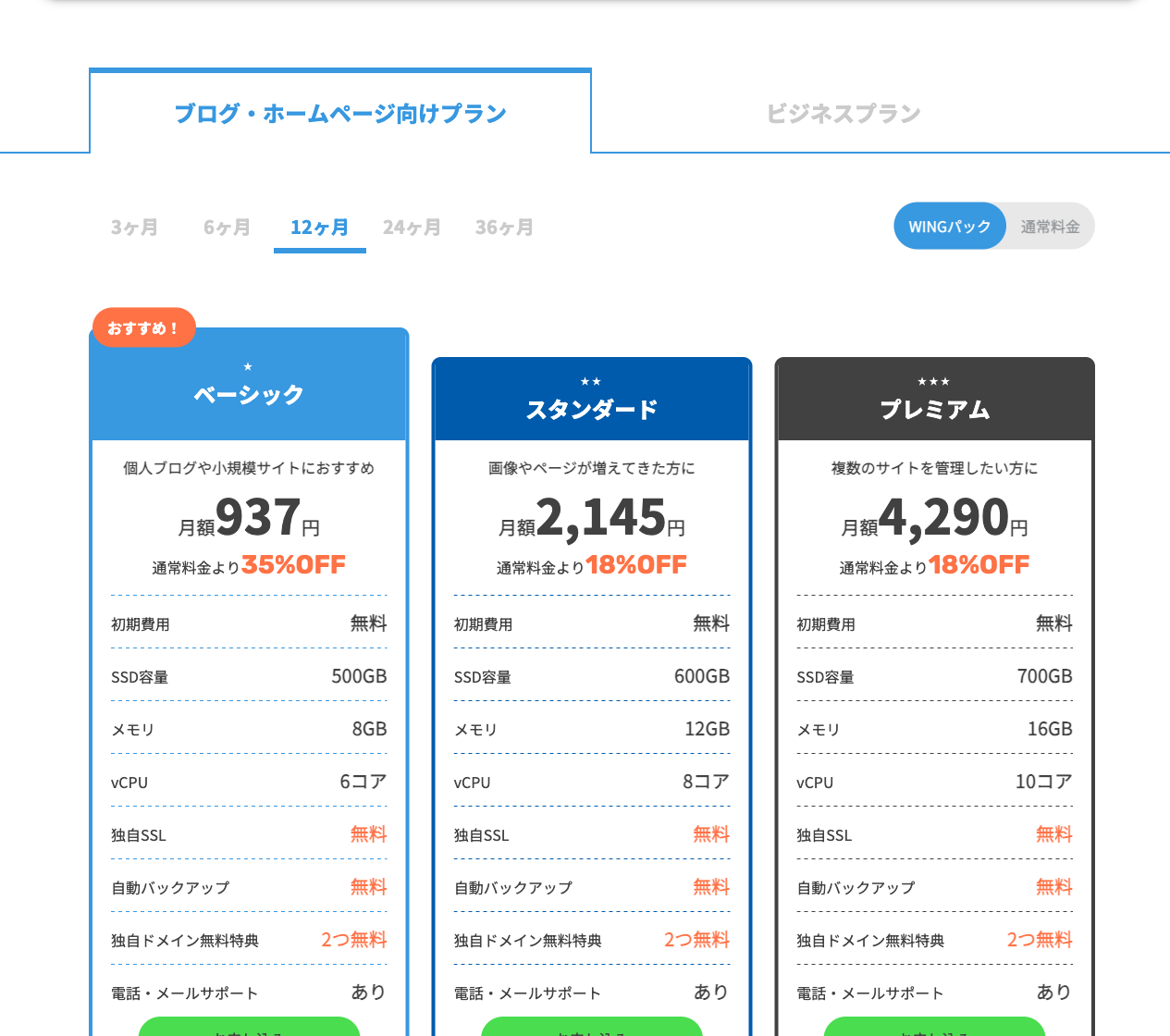Select the 3ヶ月 contract period

click(135, 228)
